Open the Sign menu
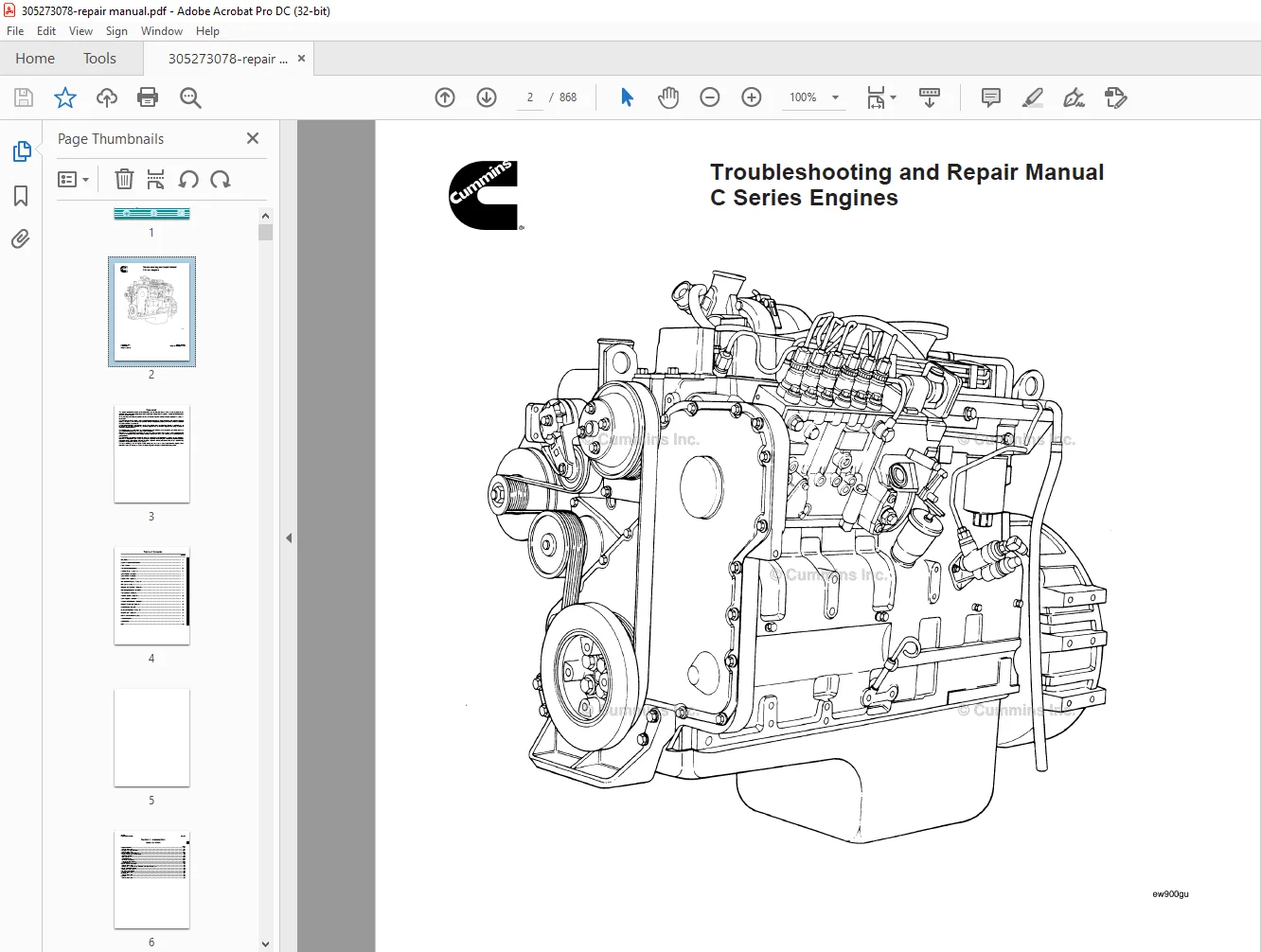Viewport: 1261px width, 952px height. (116, 31)
